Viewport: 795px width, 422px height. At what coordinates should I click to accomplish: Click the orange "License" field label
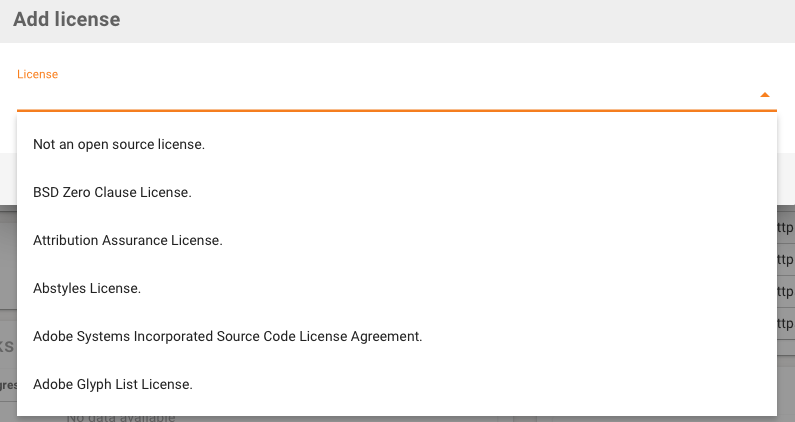(38, 74)
